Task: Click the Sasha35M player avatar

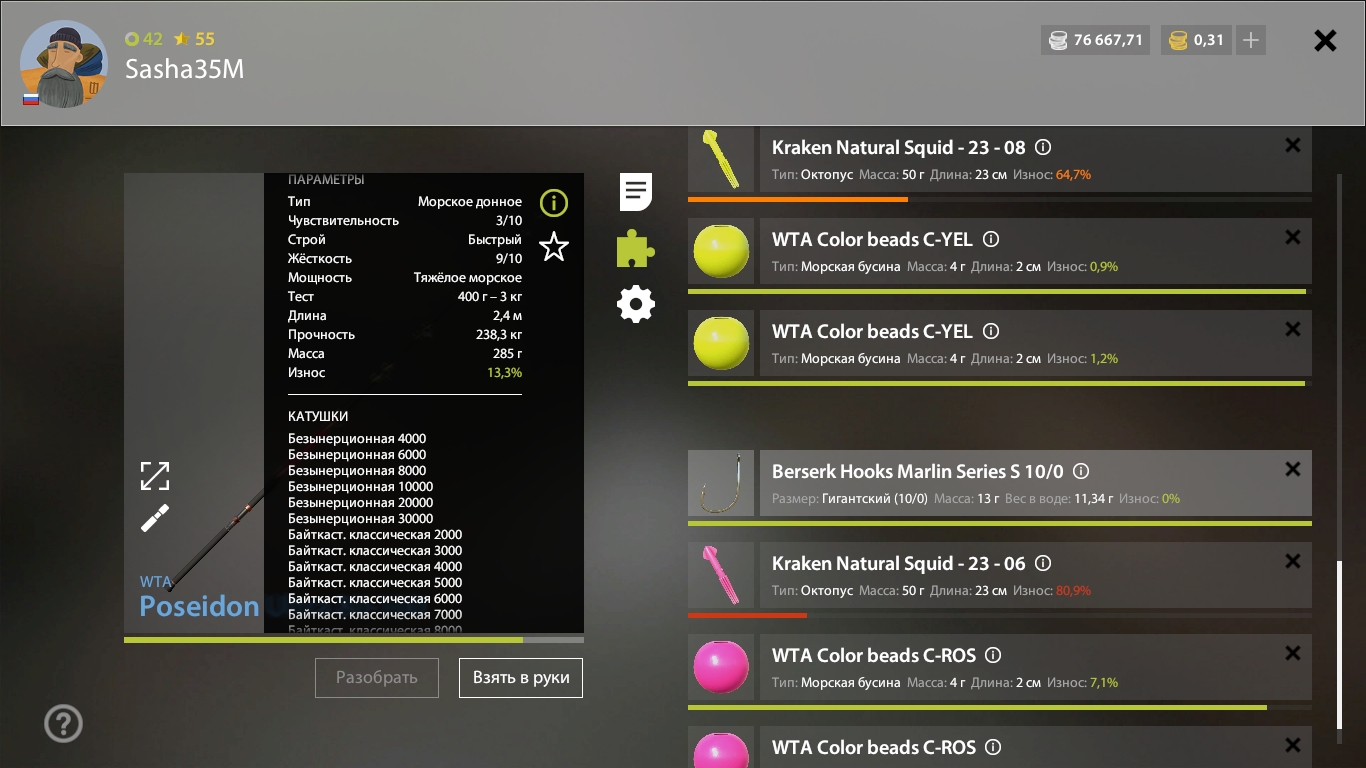Action: (x=62, y=63)
